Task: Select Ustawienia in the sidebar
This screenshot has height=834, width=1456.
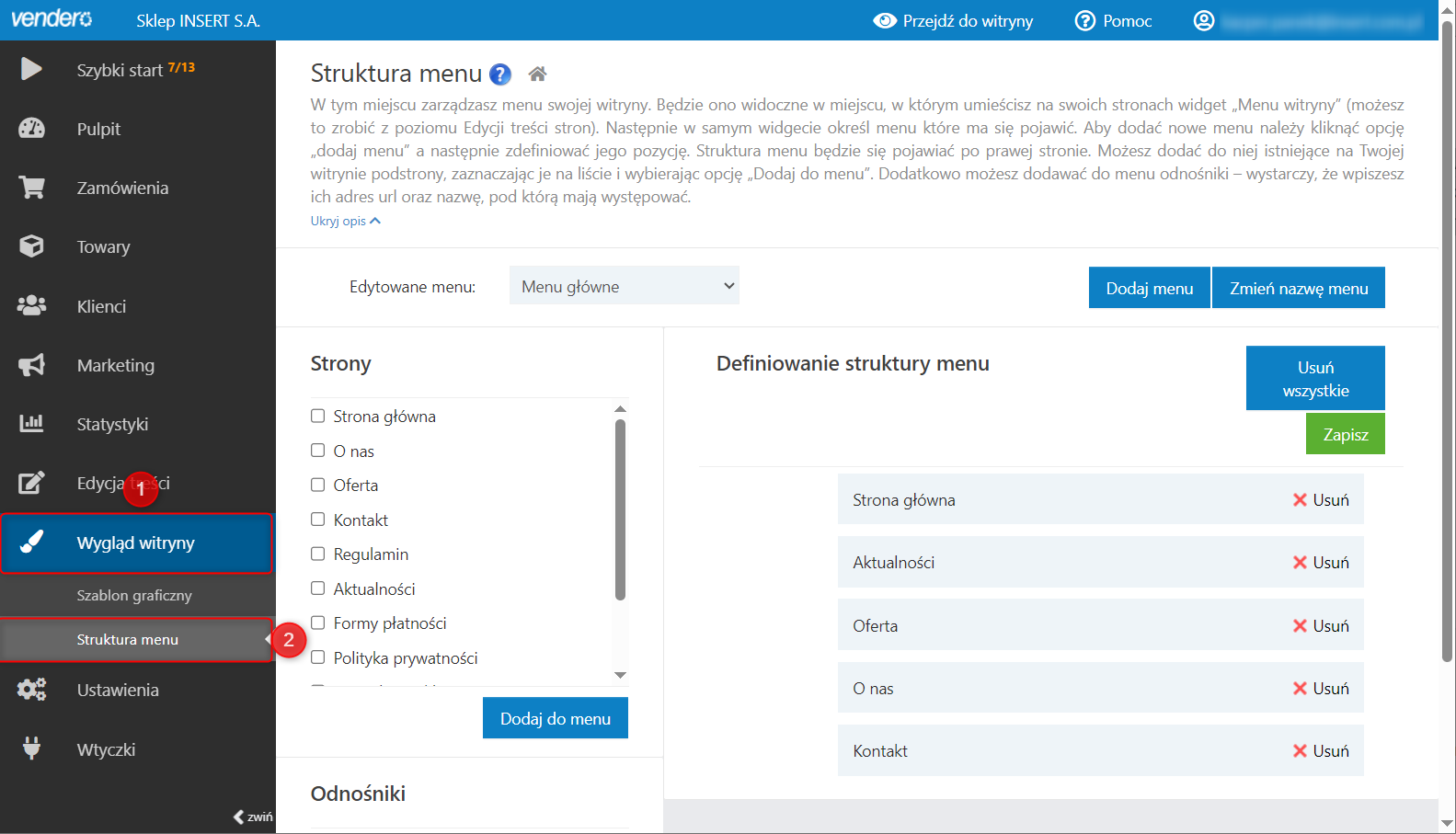Action: coord(118,690)
